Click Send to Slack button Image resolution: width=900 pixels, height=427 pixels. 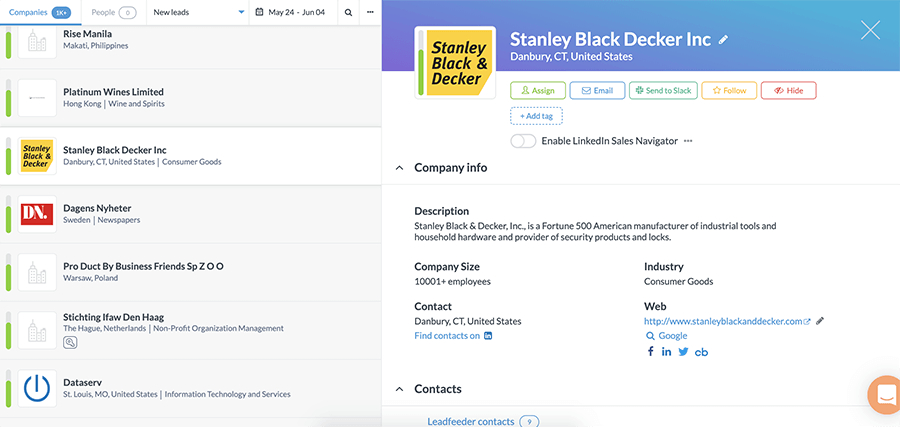(663, 91)
